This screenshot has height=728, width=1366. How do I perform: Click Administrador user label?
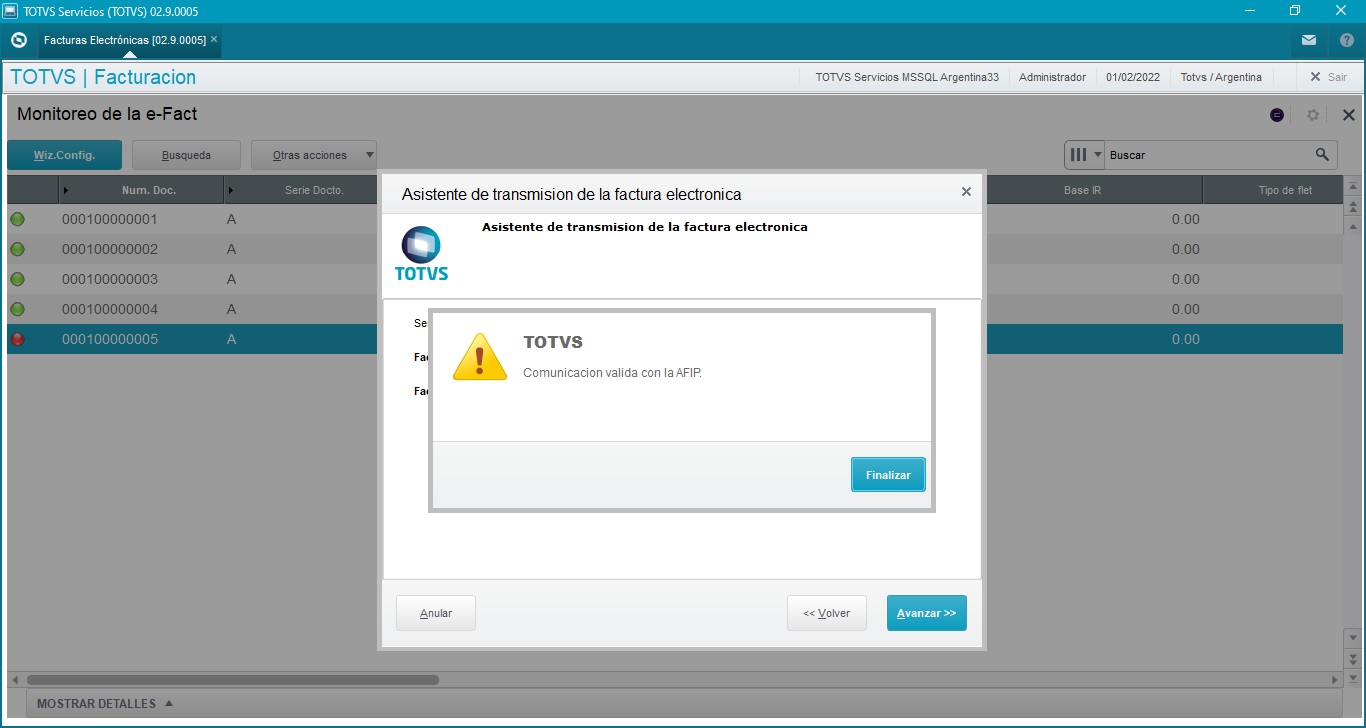click(x=1052, y=77)
